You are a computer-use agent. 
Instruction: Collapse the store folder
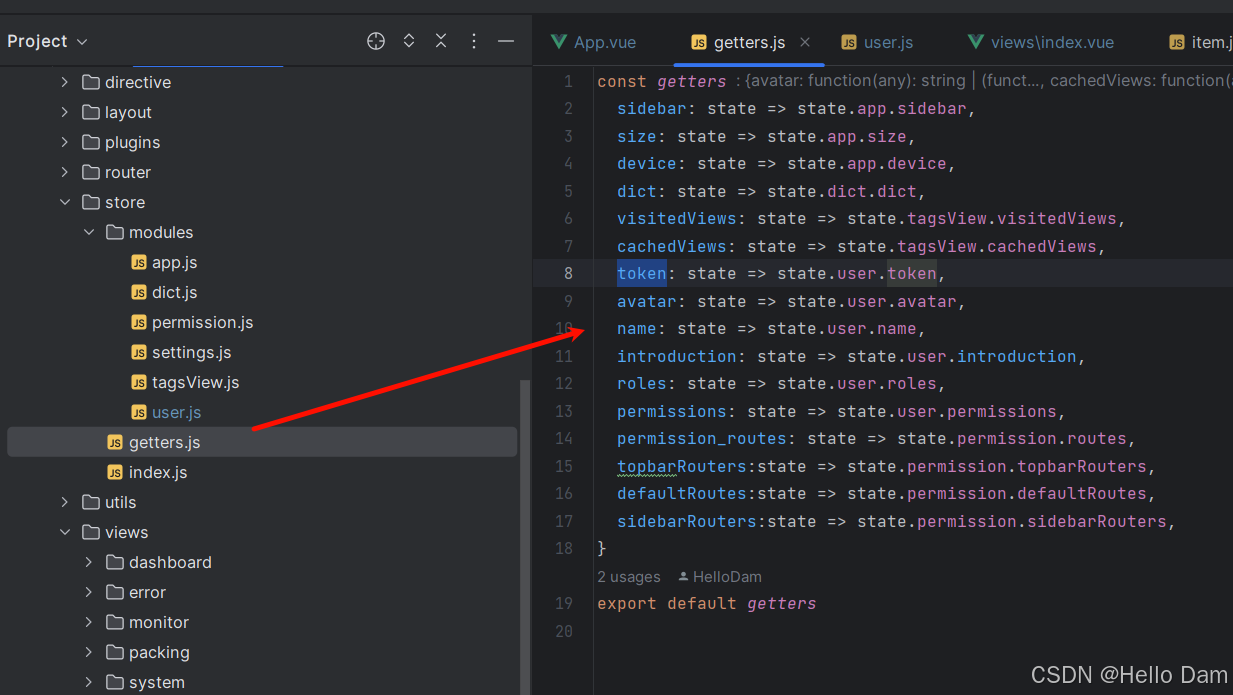[x=65, y=202]
